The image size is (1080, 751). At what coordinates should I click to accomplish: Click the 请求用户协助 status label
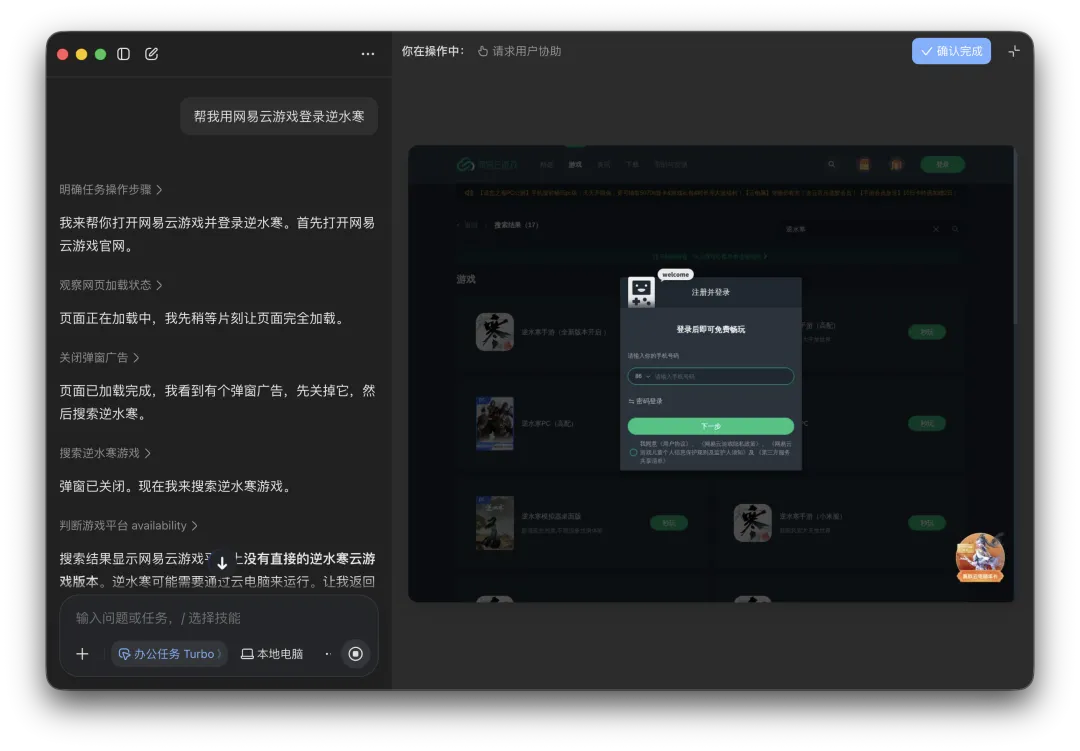519,51
